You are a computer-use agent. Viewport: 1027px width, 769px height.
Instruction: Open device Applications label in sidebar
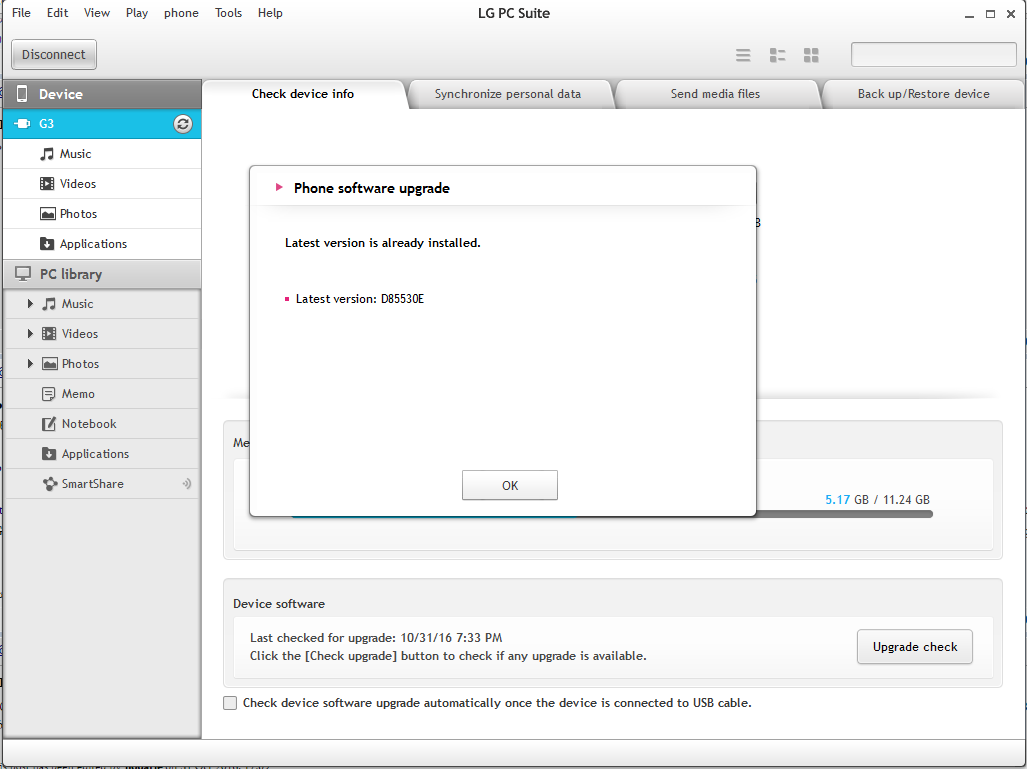click(94, 244)
